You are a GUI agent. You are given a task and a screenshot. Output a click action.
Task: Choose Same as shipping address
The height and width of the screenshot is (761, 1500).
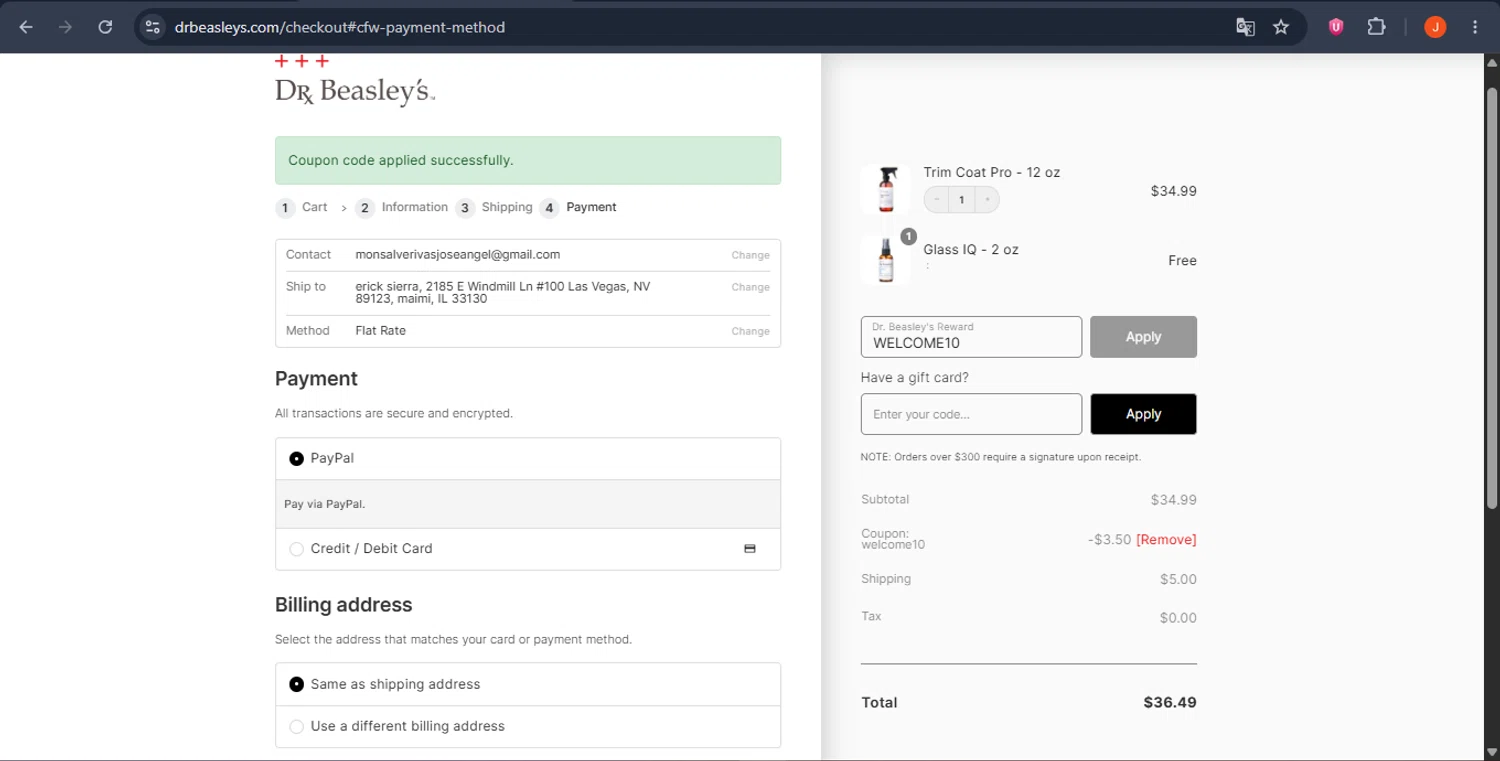point(296,684)
